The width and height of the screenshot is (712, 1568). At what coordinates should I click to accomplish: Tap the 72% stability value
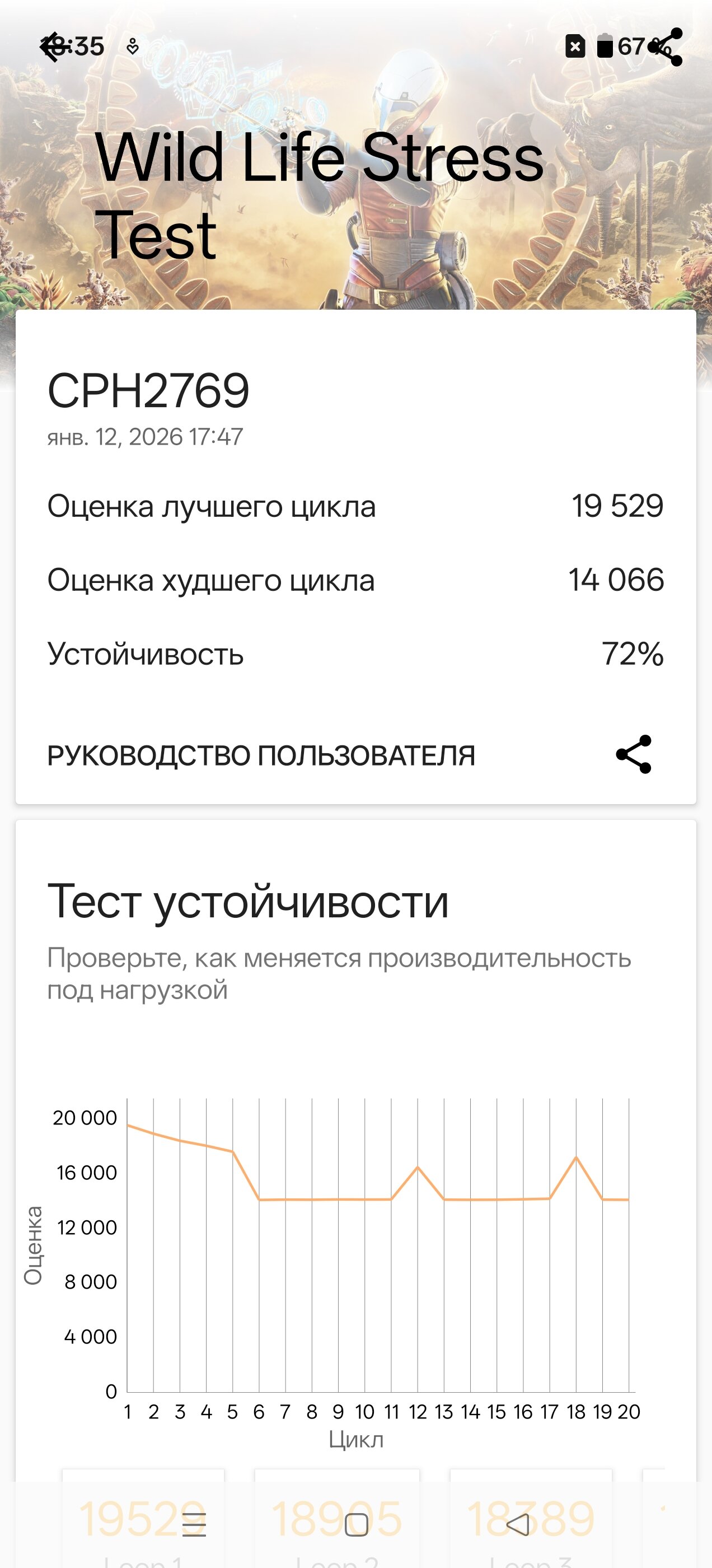tap(633, 654)
